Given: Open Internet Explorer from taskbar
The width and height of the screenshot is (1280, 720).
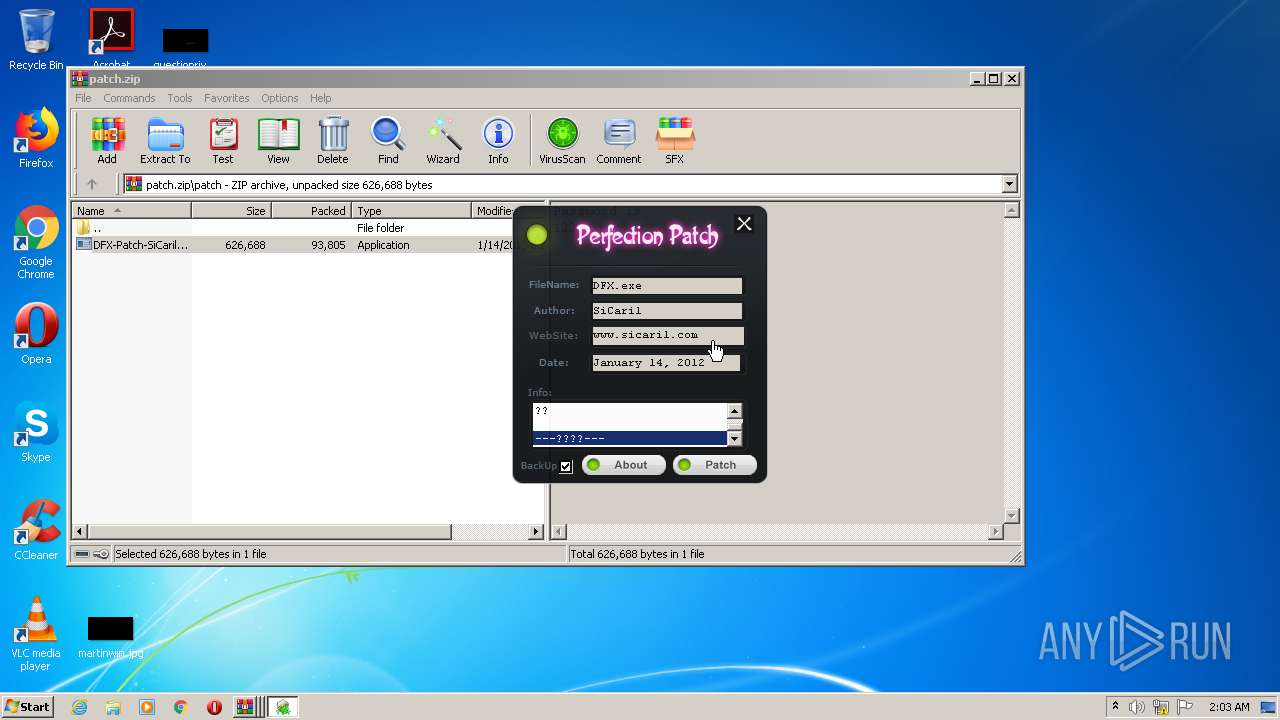Looking at the screenshot, I should click(79, 707).
